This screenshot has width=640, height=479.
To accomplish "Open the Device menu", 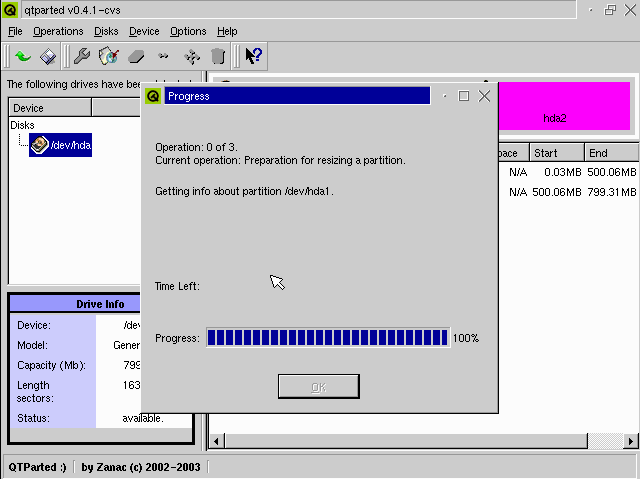I will pos(144,31).
